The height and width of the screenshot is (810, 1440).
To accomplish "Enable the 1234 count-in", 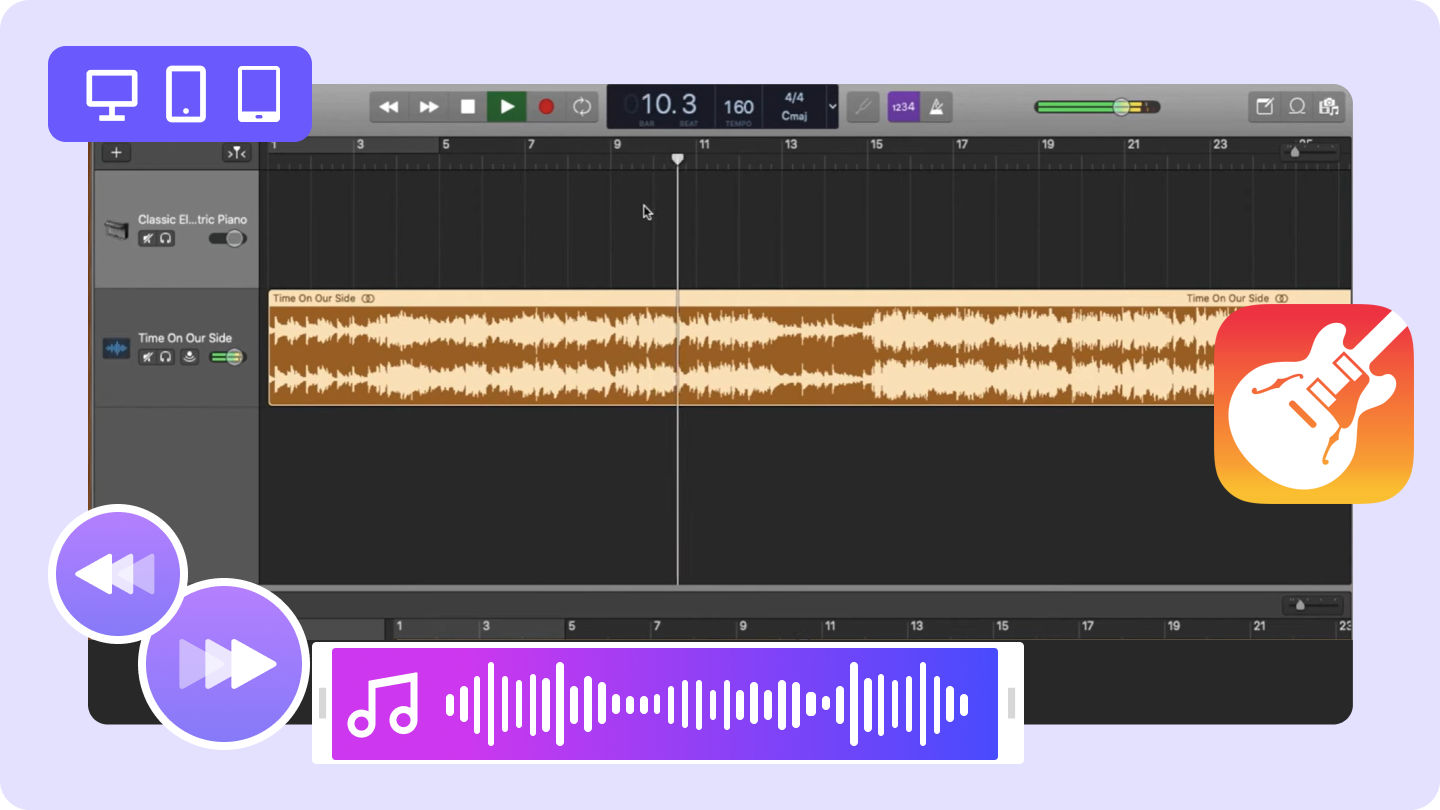I will click(902, 106).
